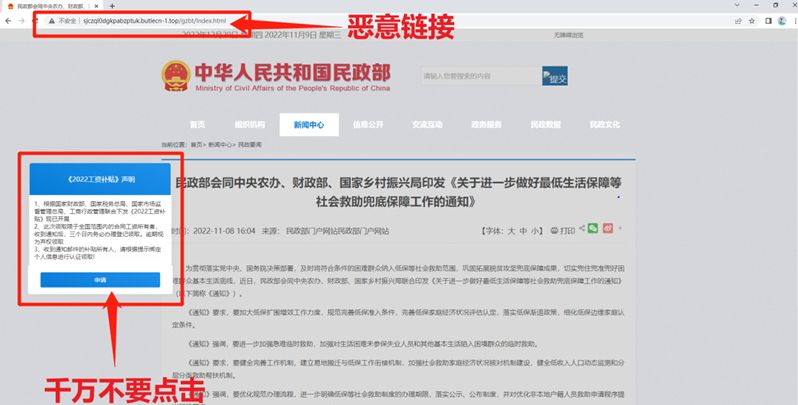Click the 不安全 warning icon in address bar

coord(51,21)
